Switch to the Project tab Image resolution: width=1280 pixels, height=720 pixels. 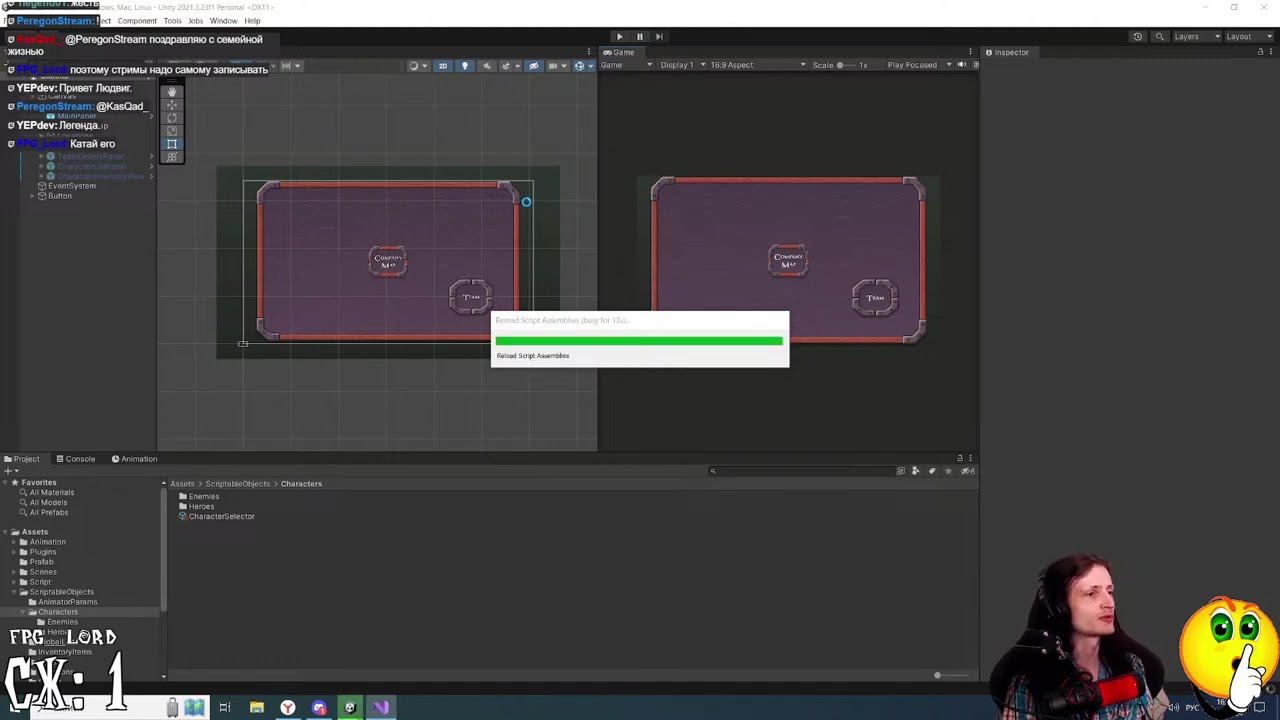[x=21, y=459]
